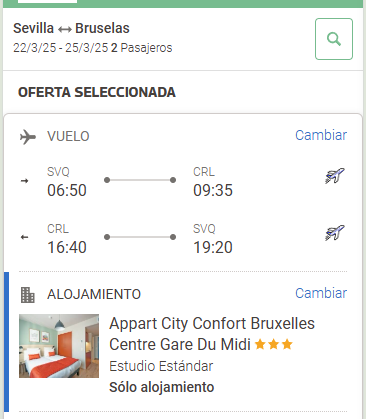Open the hotel room thumbnail photo
366x419 pixels.
[59, 346]
